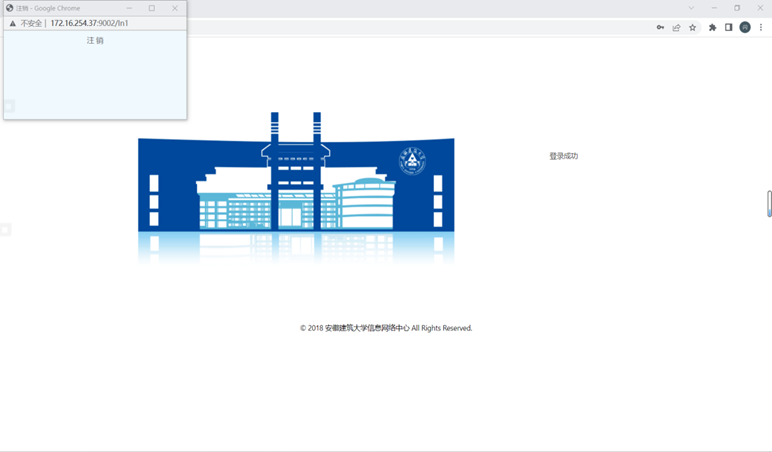
Task: Restore down the main Chrome window
Action: [737, 8]
